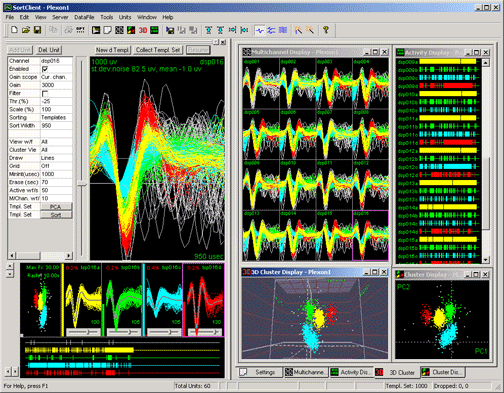Open the multichannel grid toolbar icon
Screen dimensions: 504x393
pyautogui.click(x=119, y=30)
